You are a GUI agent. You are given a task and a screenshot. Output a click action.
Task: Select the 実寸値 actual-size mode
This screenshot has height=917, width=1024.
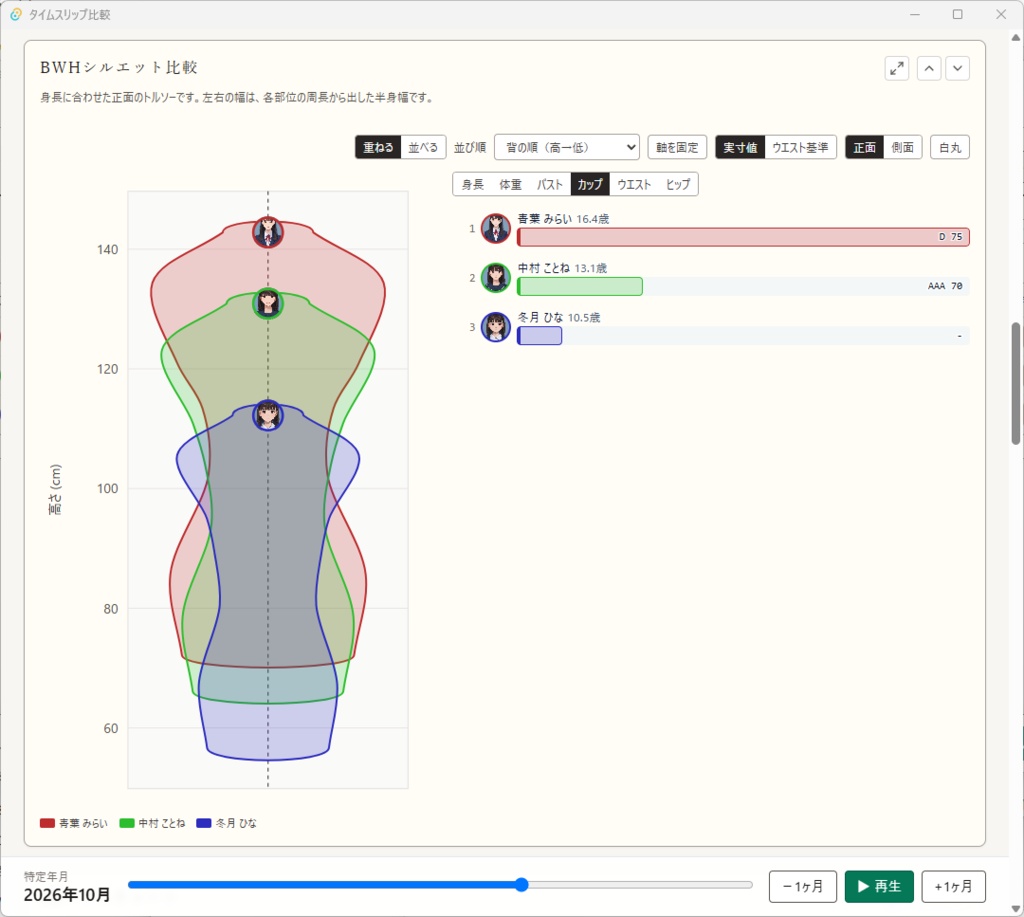[740, 148]
